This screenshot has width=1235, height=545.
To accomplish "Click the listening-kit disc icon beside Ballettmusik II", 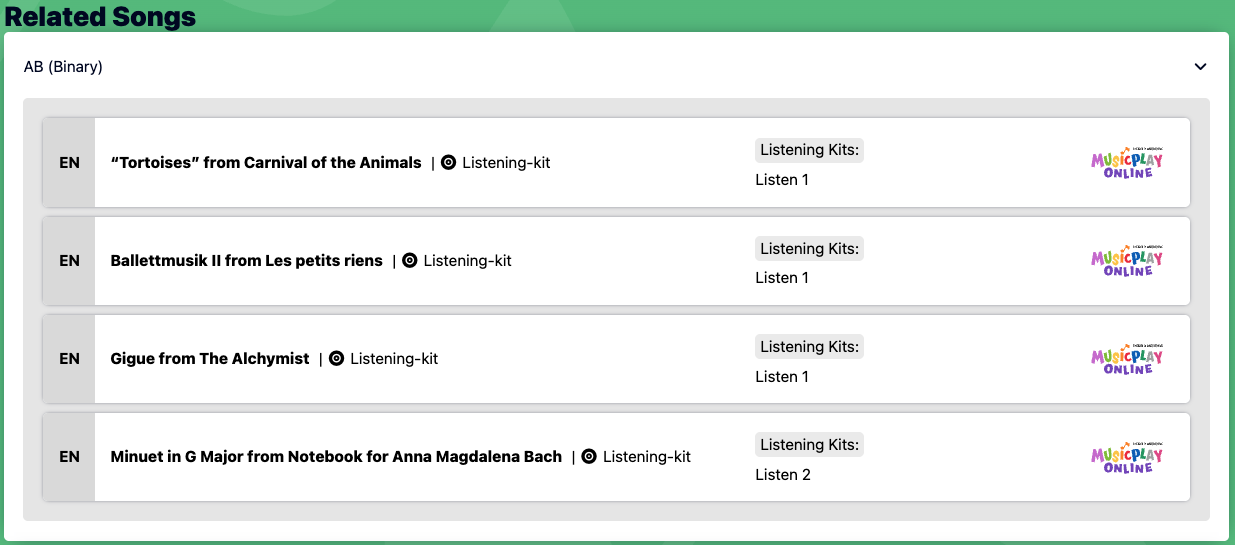I will (409, 260).
